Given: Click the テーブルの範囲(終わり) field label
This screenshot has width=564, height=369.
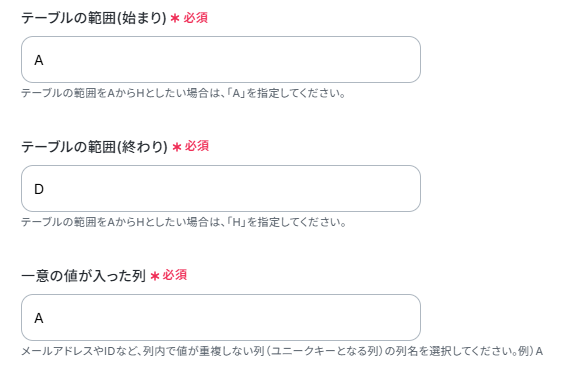Looking at the screenshot, I should (95, 147).
